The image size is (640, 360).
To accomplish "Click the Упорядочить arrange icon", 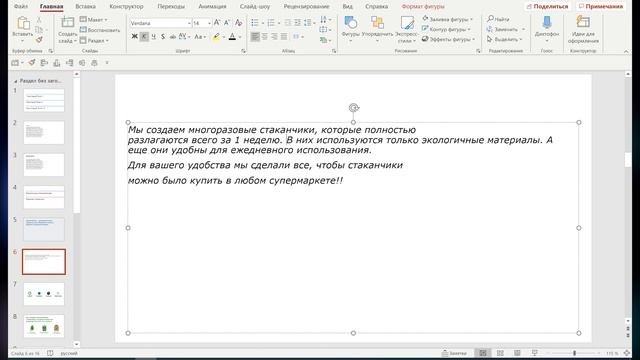I will [377, 23].
